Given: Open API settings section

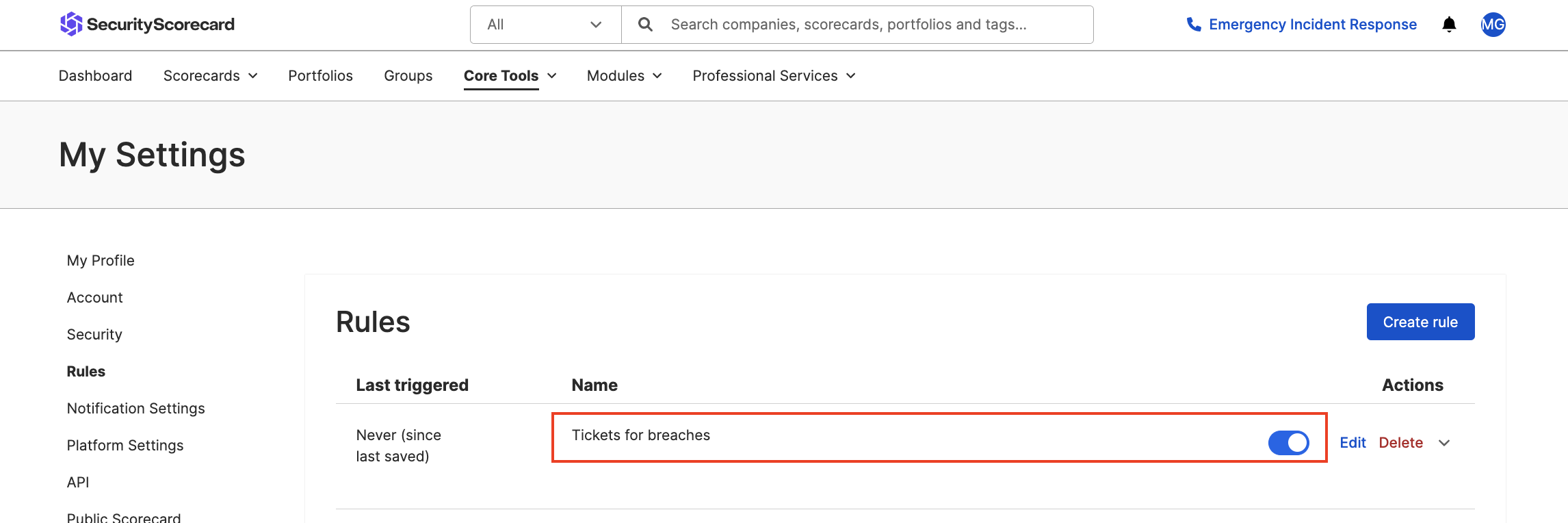Looking at the screenshot, I should click(78, 483).
